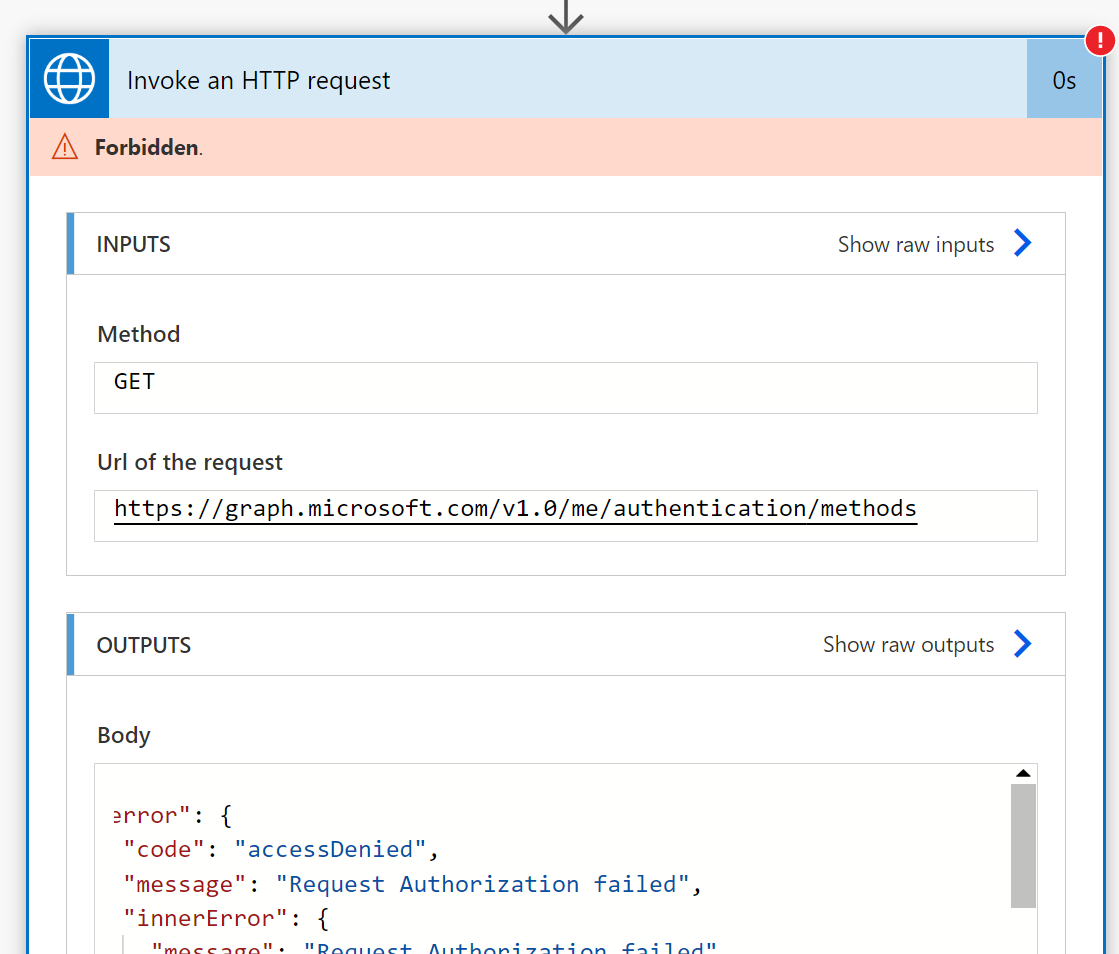Click the Body scrollbar up arrow
Image resolution: width=1119 pixels, height=954 pixels.
(1023, 773)
